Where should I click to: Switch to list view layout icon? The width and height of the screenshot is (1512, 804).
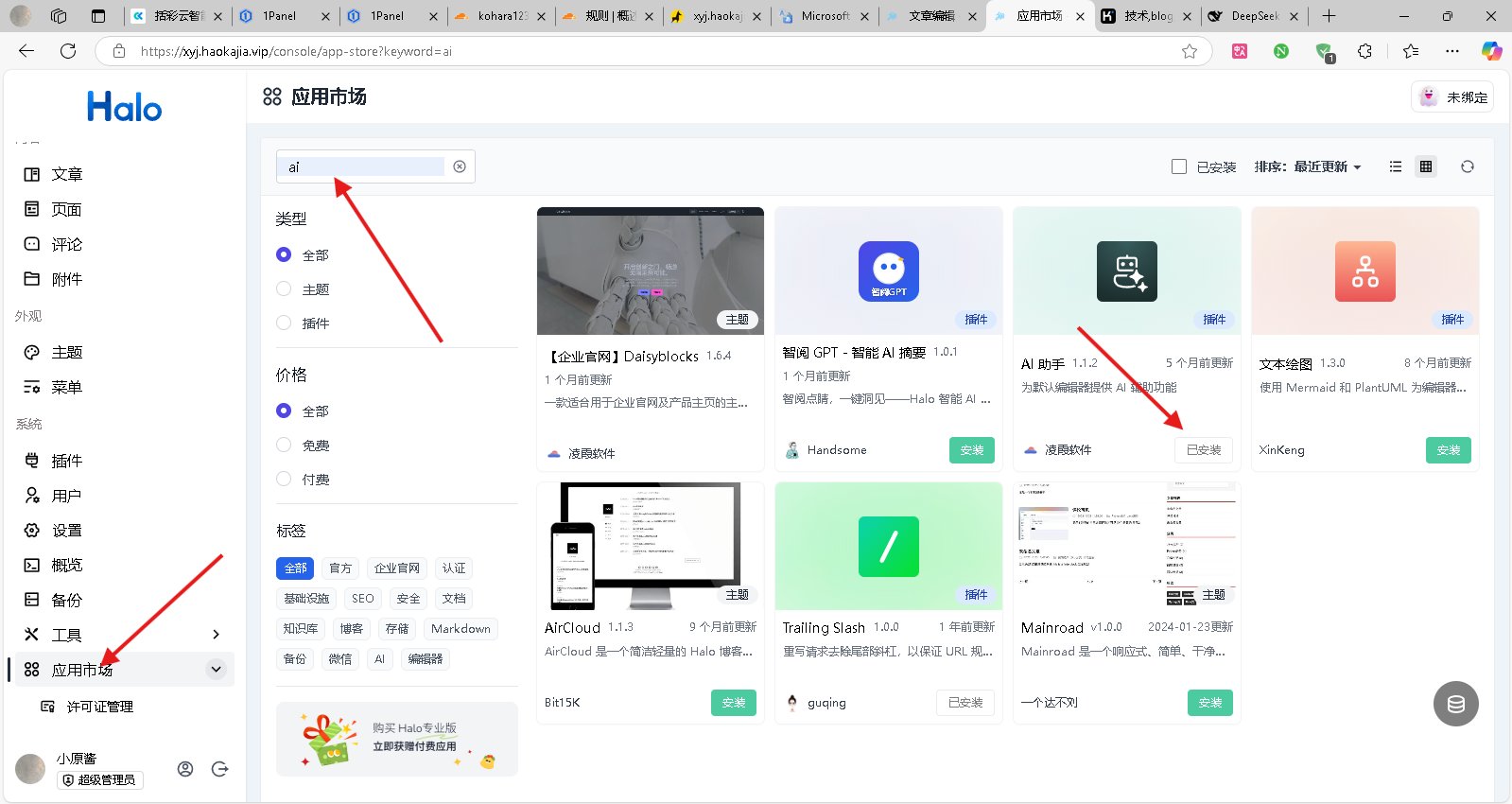(x=1395, y=166)
